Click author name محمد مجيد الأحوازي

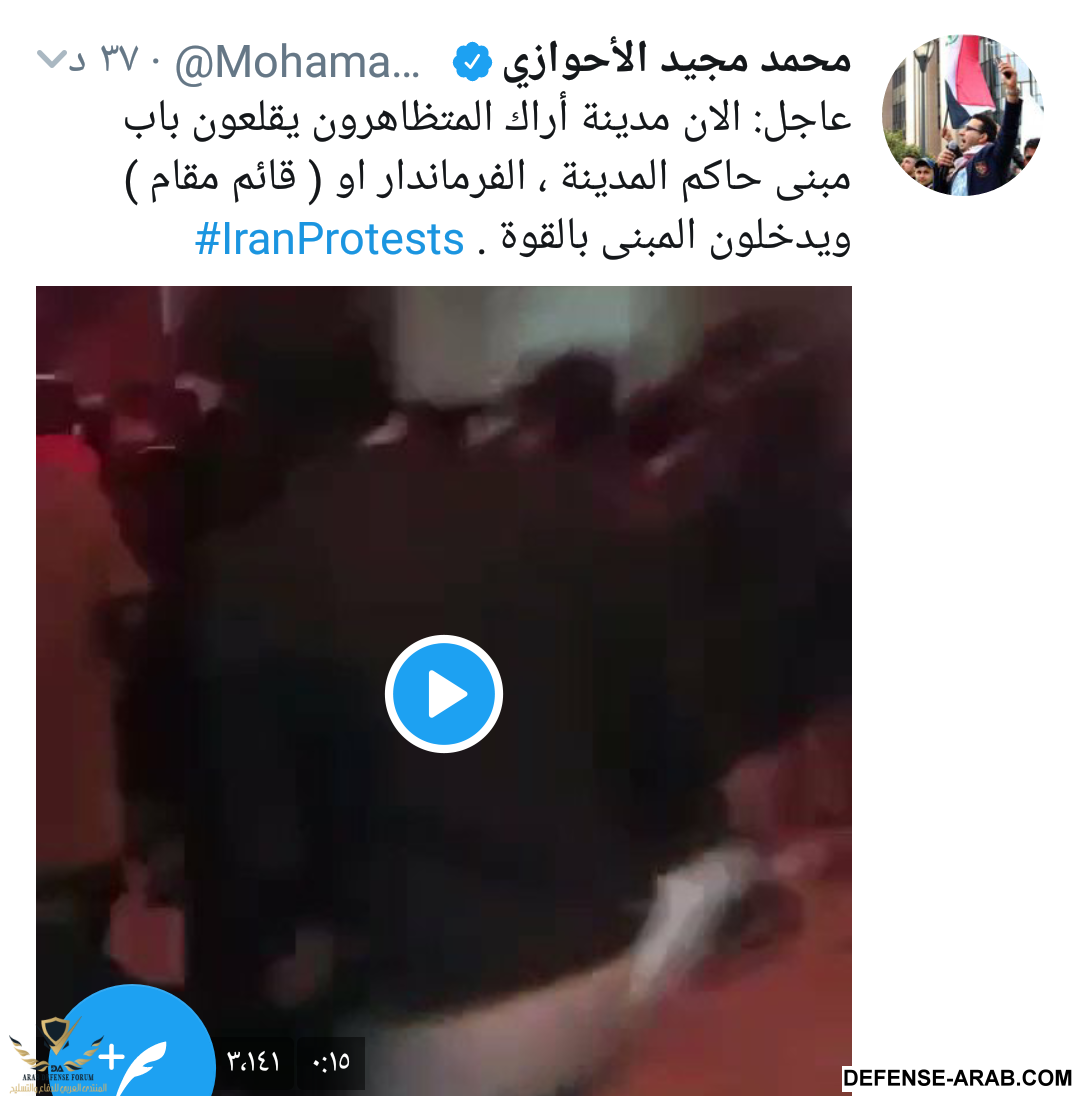tap(677, 59)
